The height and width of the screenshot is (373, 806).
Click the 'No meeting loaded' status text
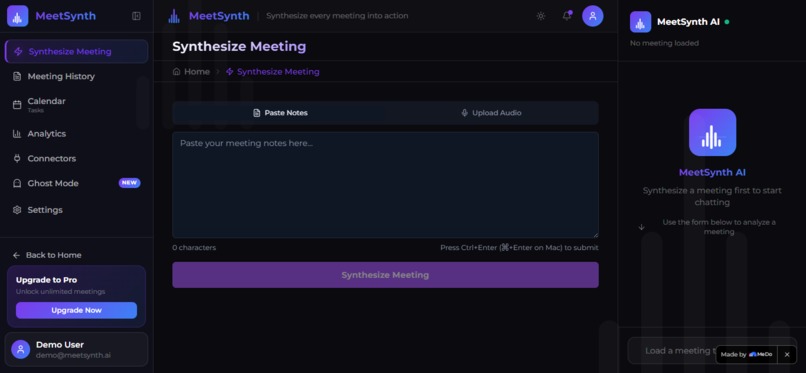pyautogui.click(x=664, y=43)
